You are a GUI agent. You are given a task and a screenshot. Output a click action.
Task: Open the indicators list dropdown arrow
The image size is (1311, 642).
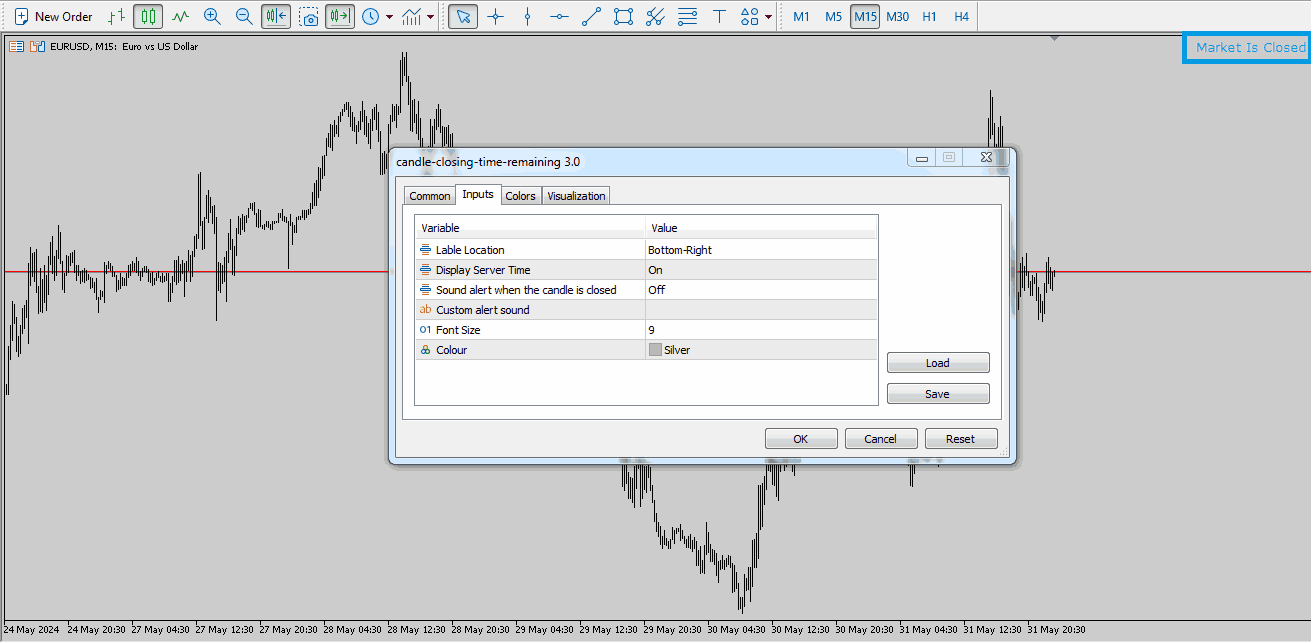pyautogui.click(x=430, y=17)
